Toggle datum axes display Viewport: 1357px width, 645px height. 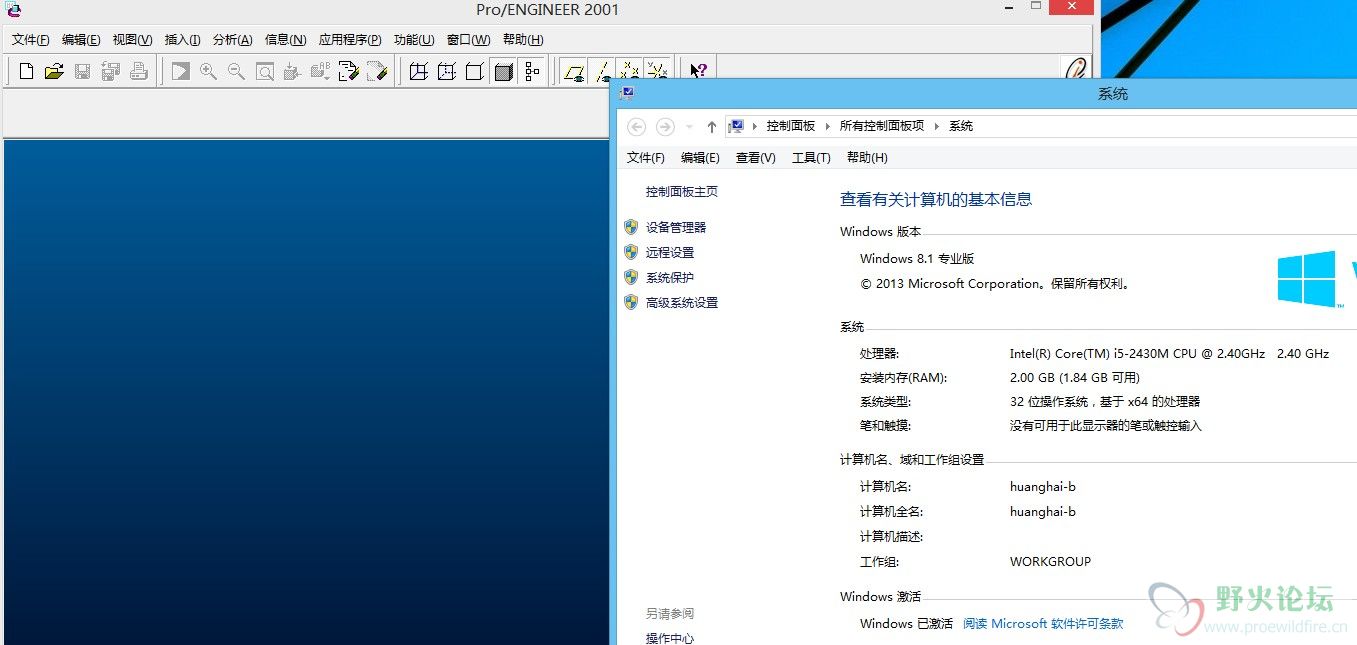pyautogui.click(x=601, y=71)
